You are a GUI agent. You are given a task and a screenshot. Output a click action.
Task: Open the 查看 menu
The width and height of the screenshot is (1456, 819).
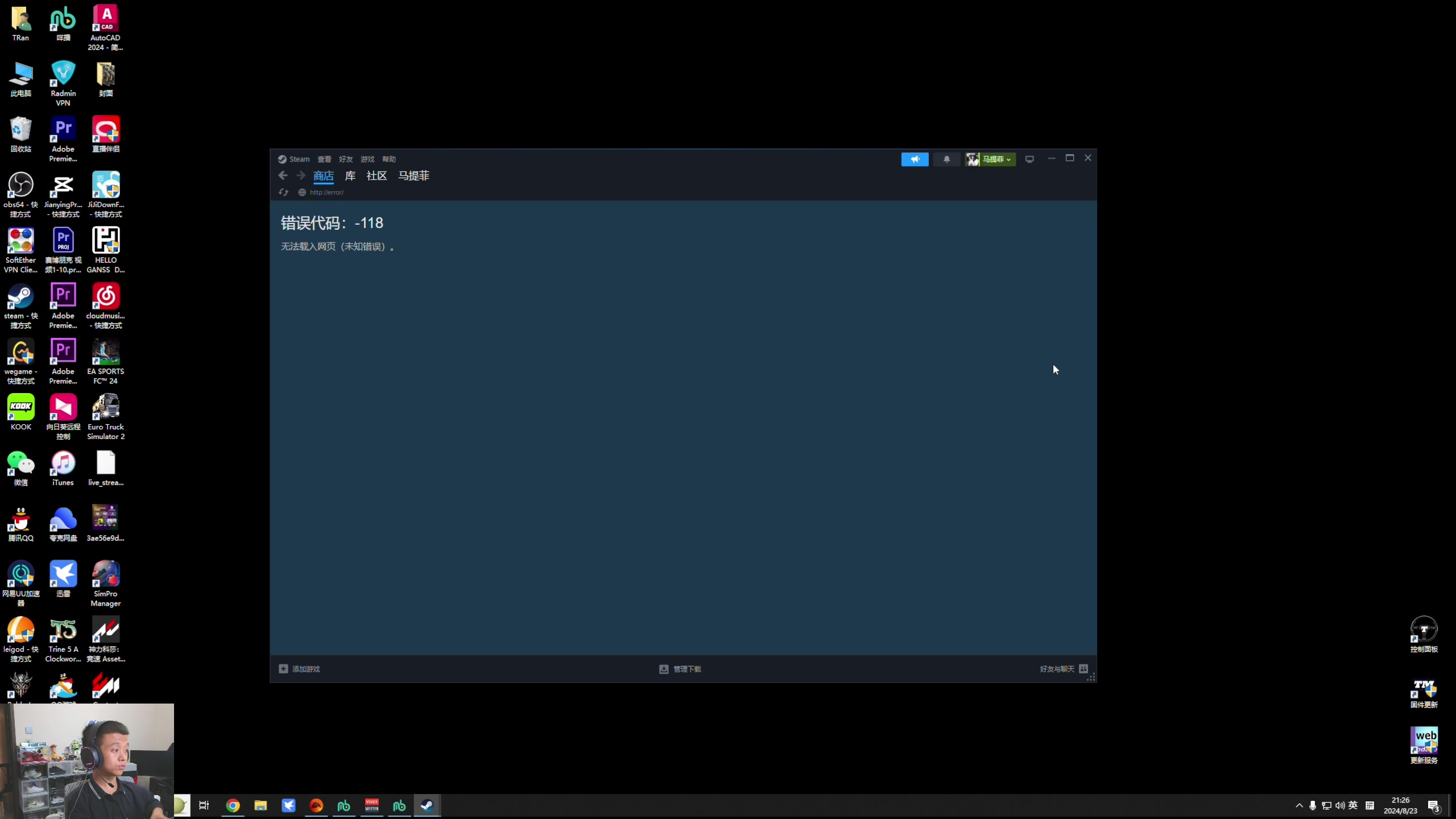coord(324,159)
